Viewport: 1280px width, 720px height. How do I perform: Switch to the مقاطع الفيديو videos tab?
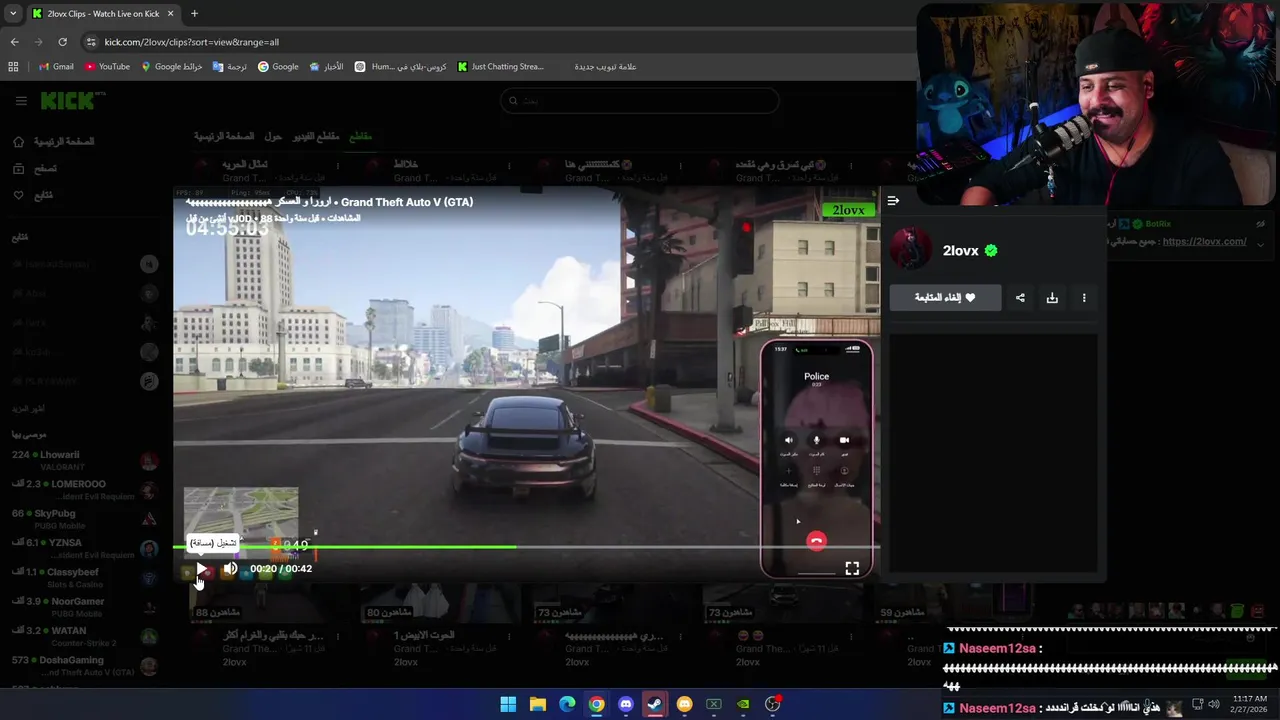pyautogui.click(x=316, y=136)
